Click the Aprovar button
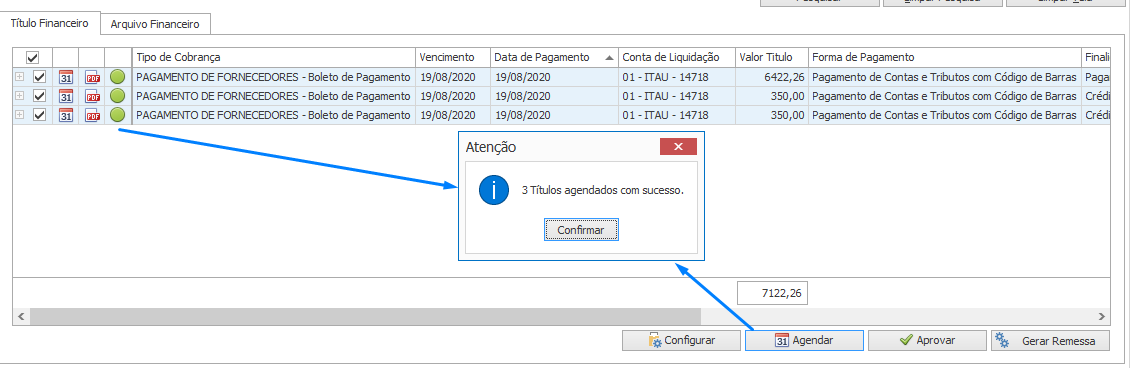This screenshot has width=1131, height=368. tap(927, 341)
